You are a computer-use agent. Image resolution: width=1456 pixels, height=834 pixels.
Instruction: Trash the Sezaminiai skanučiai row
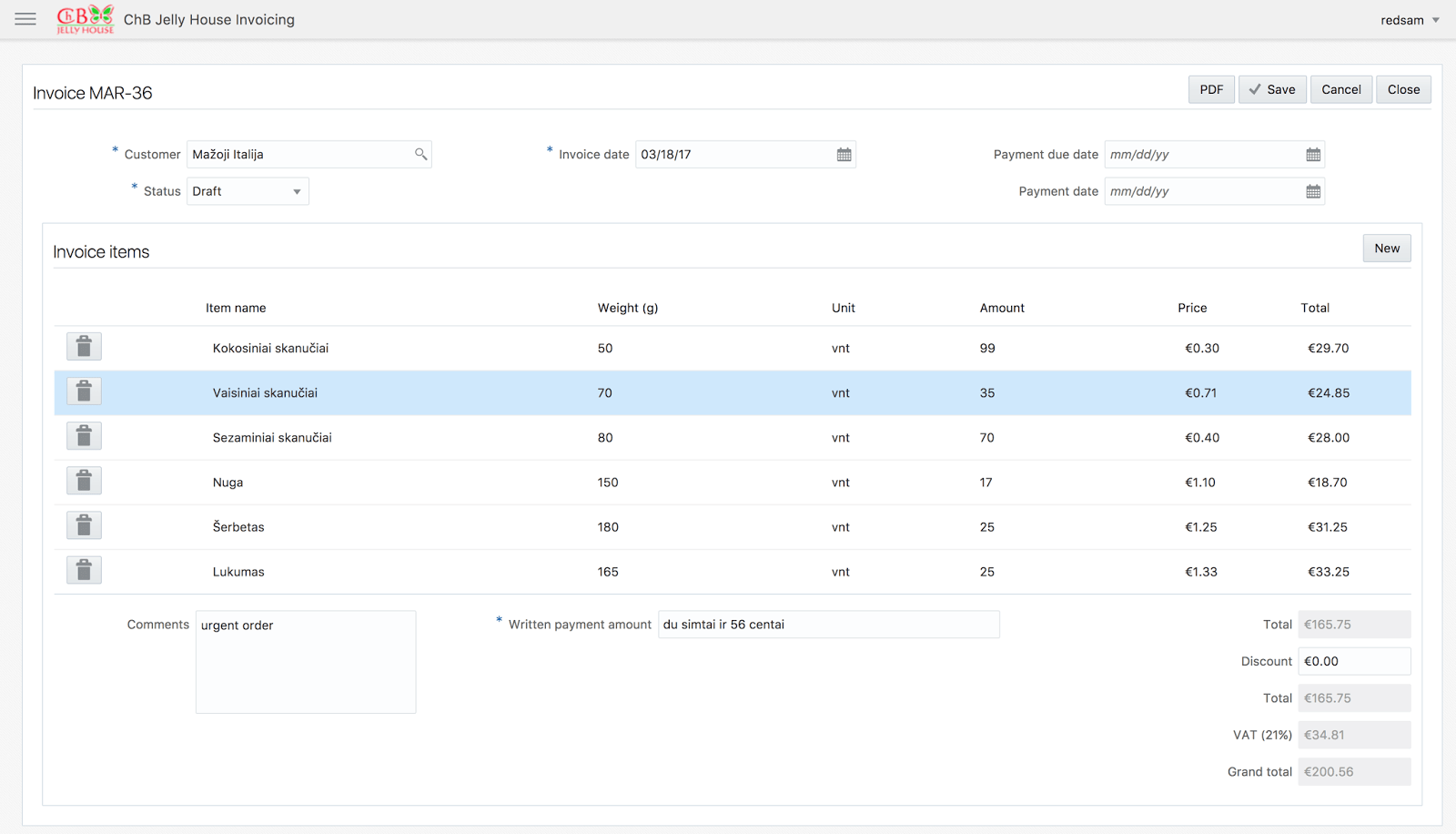click(x=84, y=436)
